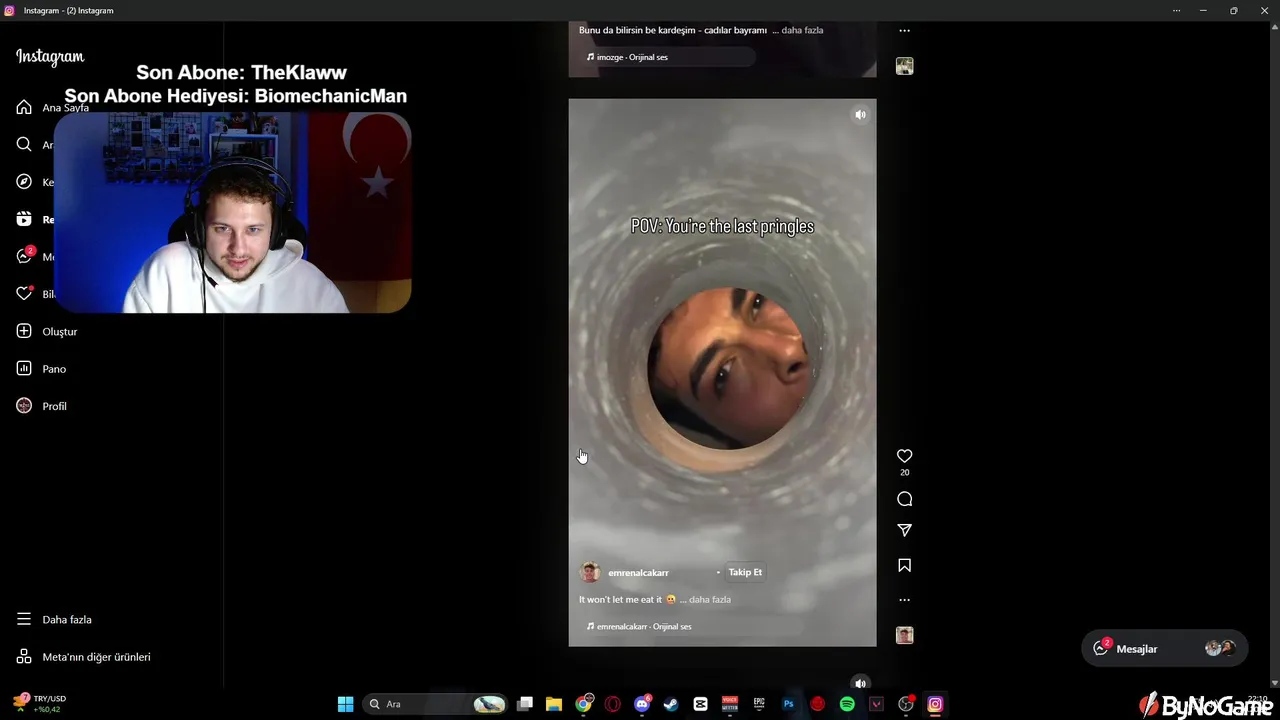The image size is (1280, 720).
Task: Open more options for the imozge reel
Action: (x=904, y=31)
